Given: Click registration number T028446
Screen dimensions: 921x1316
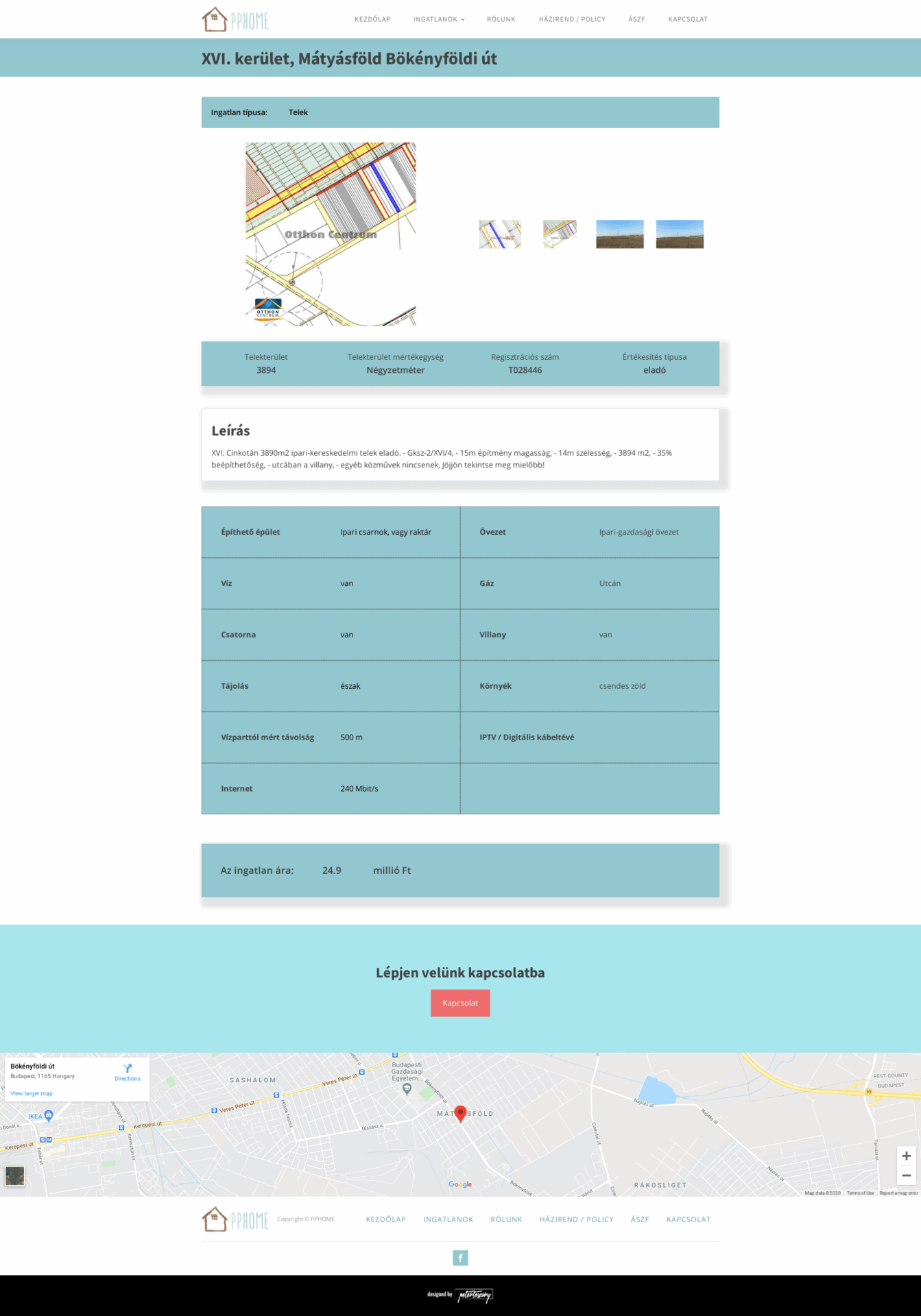Looking at the screenshot, I should pos(525,370).
